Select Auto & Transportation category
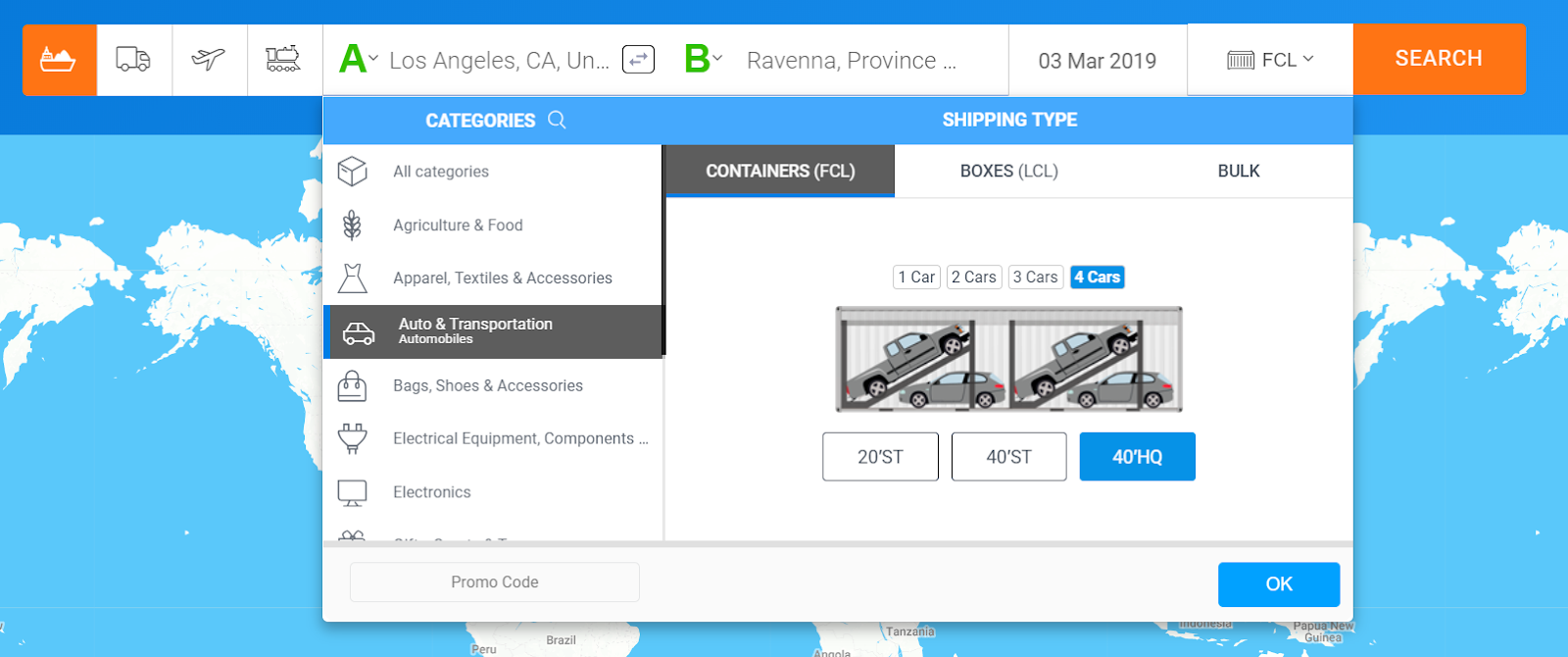Viewport: 1568px width, 657px height. click(x=493, y=331)
